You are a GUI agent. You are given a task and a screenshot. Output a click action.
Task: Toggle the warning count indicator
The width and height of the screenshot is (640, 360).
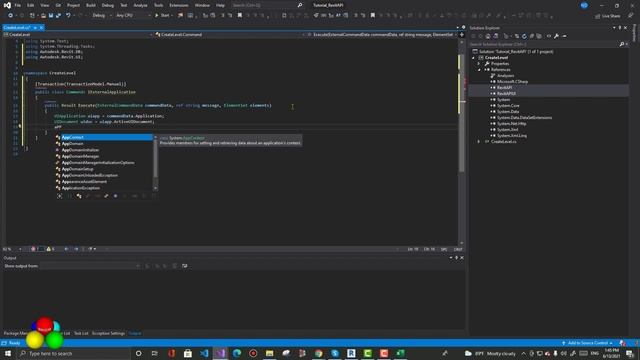click(x=51, y=249)
